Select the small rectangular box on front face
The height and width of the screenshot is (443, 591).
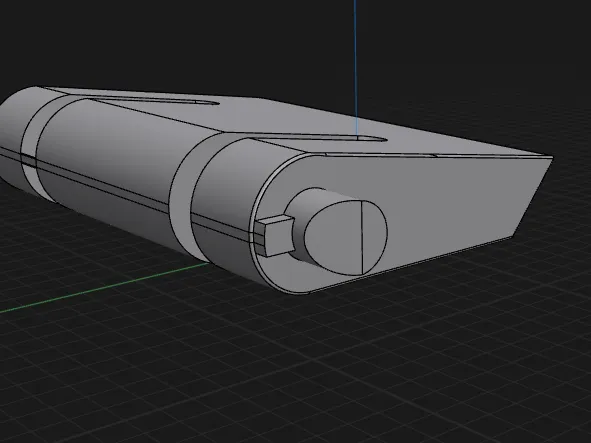[x=275, y=236]
